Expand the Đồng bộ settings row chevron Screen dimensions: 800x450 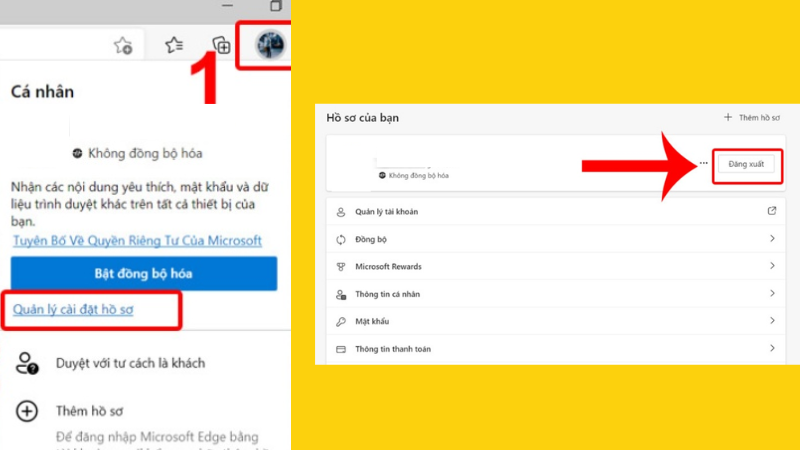click(x=771, y=239)
